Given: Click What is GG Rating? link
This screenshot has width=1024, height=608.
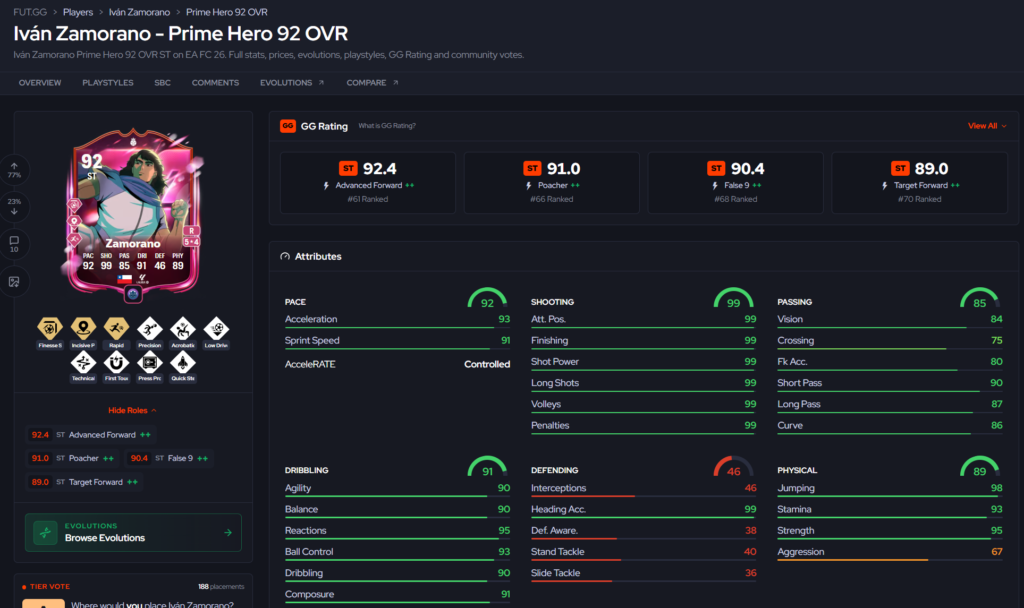Looking at the screenshot, I should 387,126.
